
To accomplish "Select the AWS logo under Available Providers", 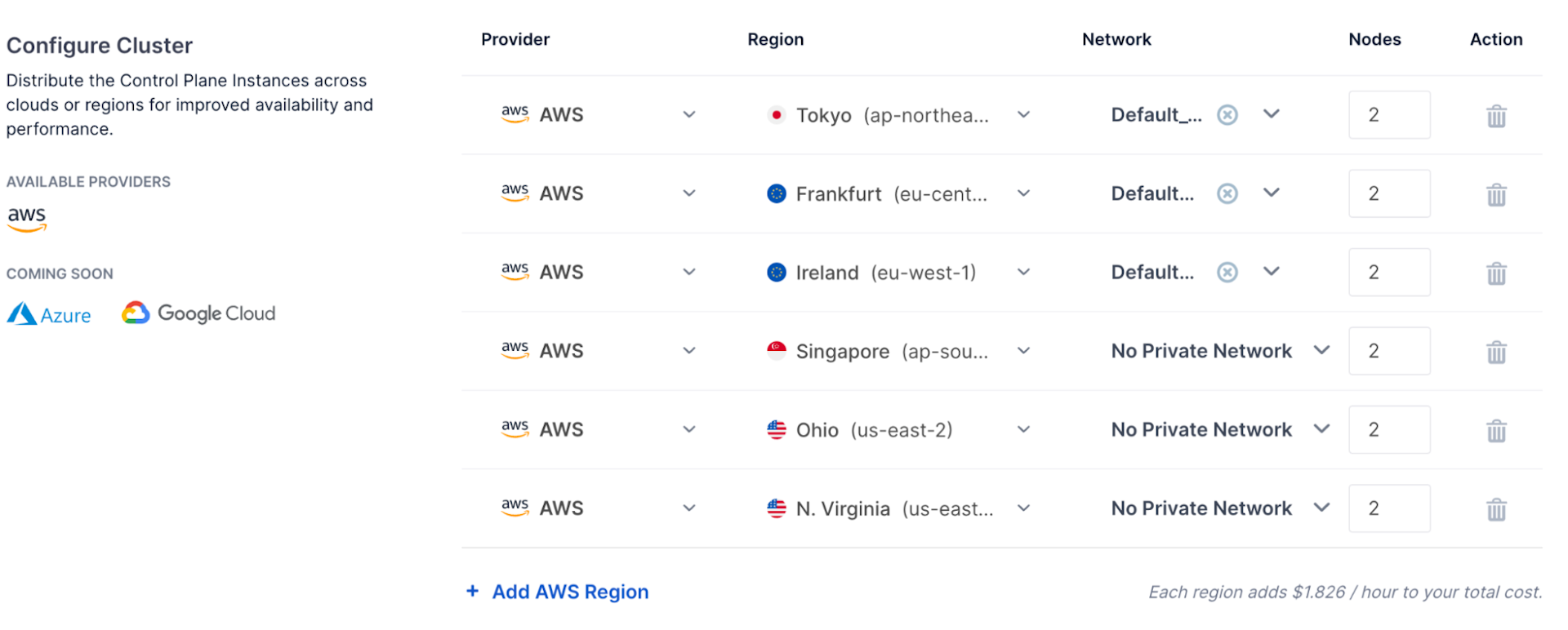I will tap(27, 218).
